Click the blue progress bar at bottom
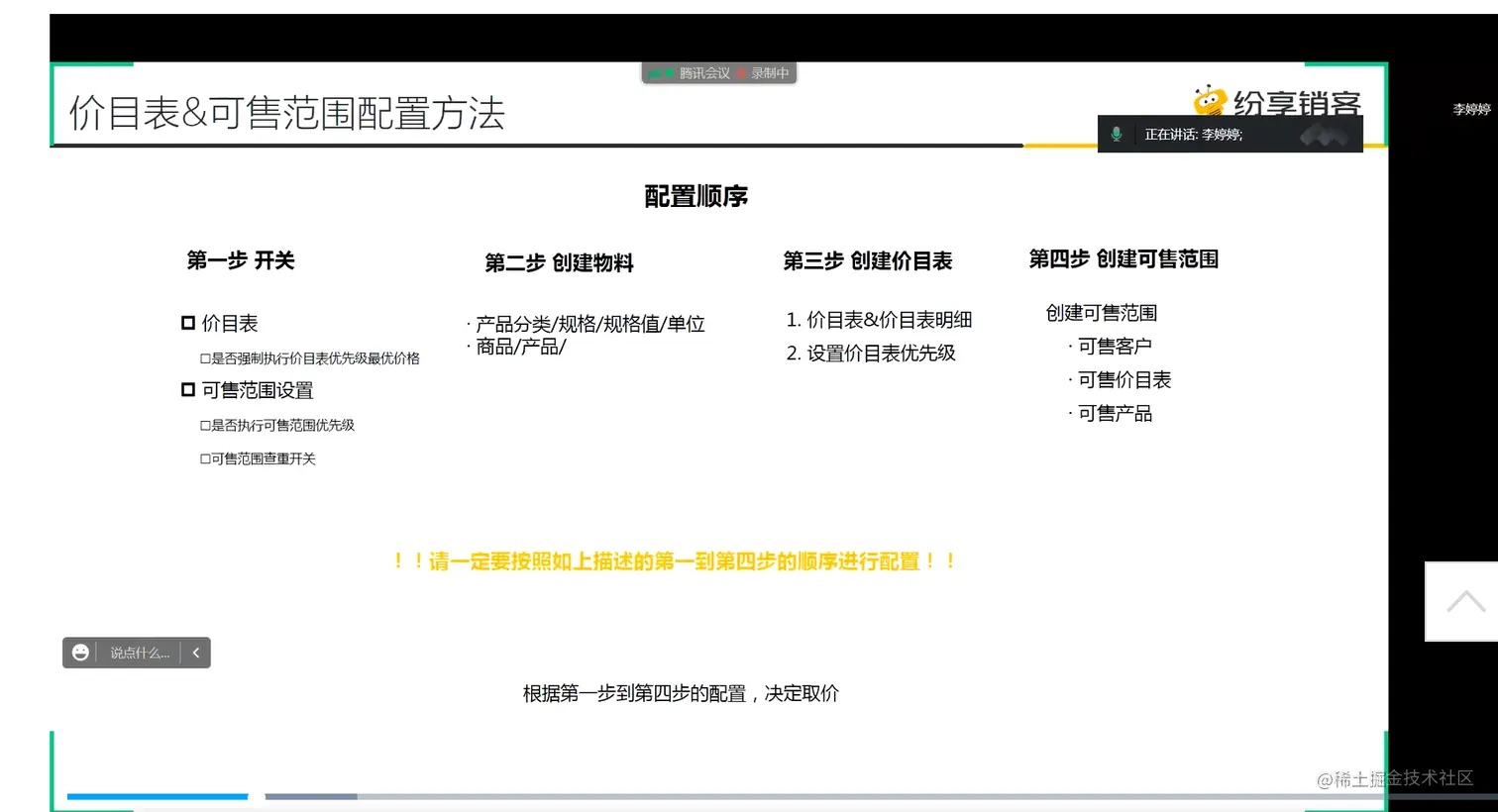The width and height of the screenshot is (1498, 812). (158, 796)
